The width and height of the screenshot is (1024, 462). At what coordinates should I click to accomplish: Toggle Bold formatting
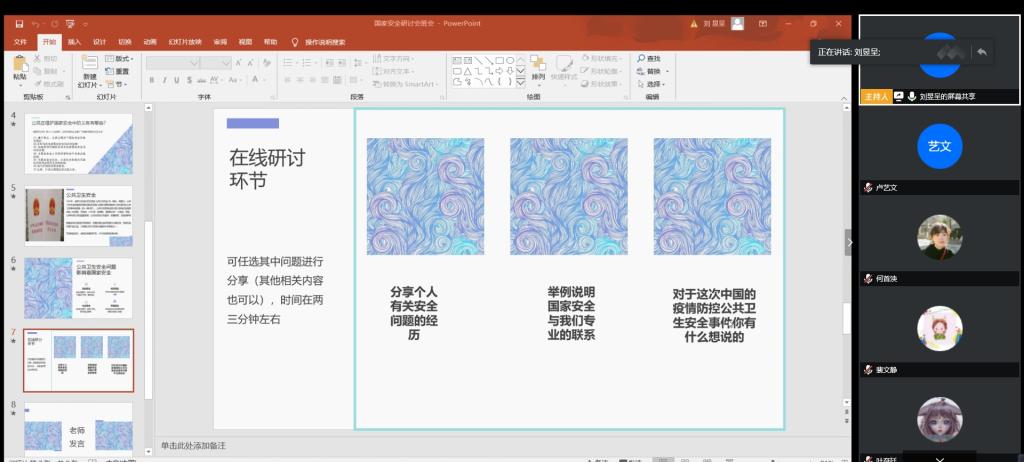coord(151,80)
